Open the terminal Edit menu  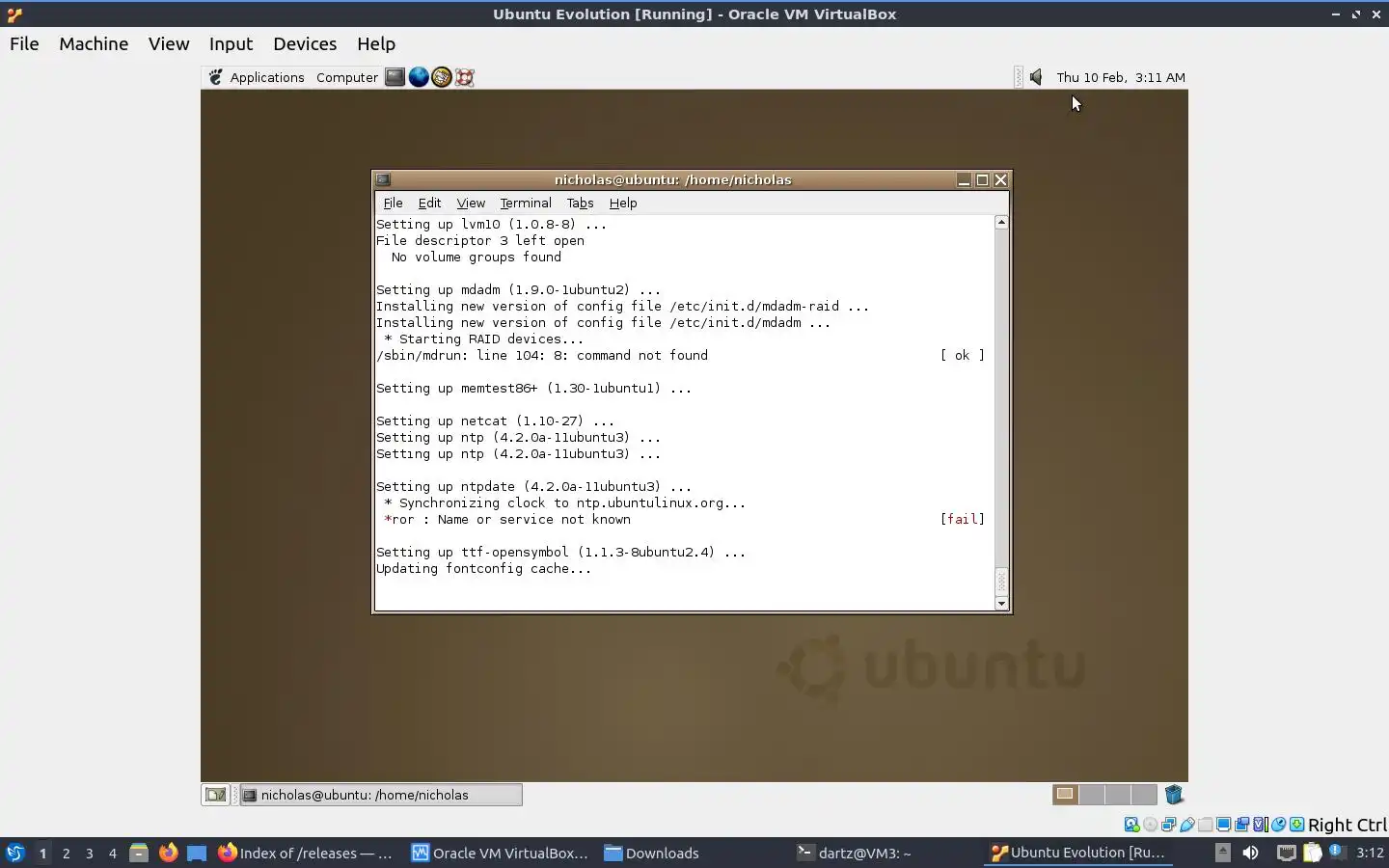(x=429, y=203)
